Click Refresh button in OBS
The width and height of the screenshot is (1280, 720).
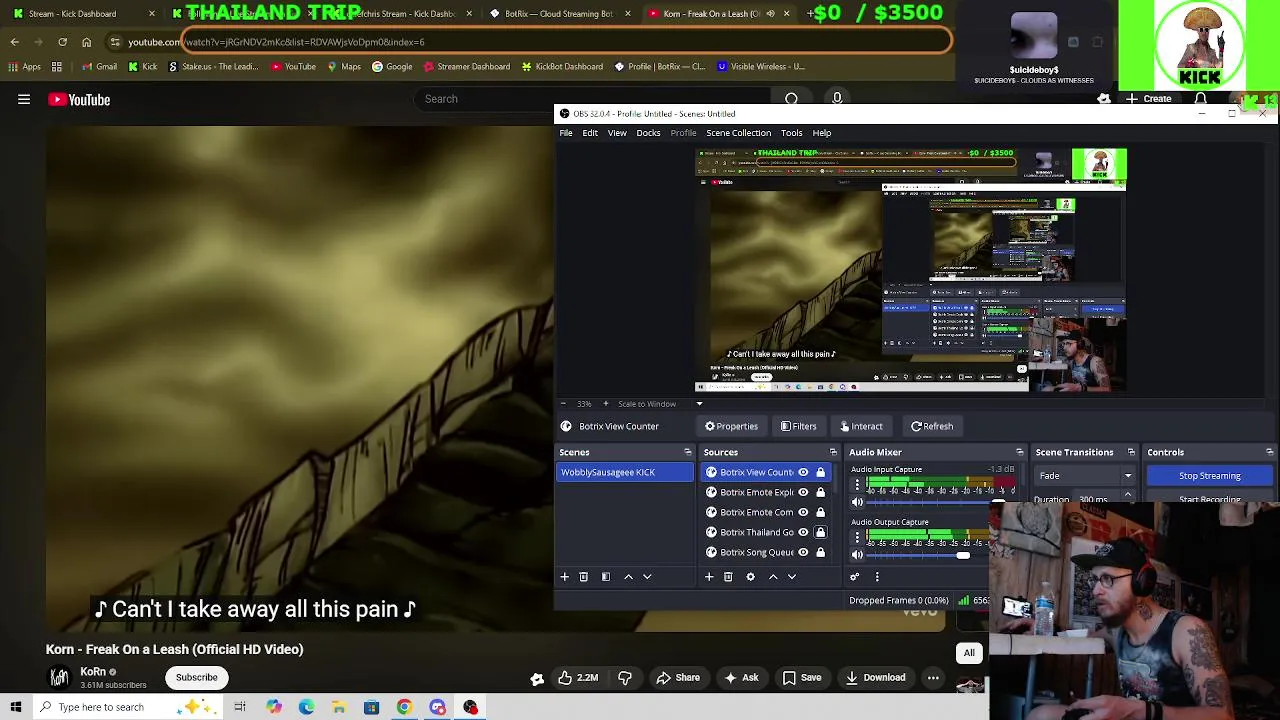point(932,426)
